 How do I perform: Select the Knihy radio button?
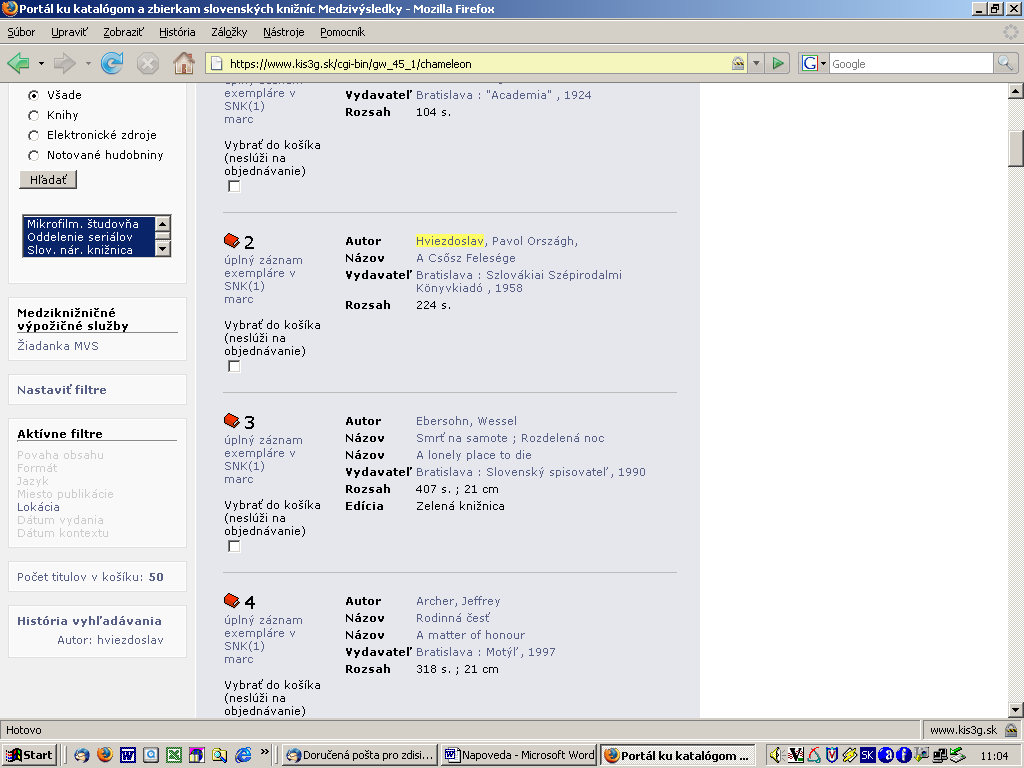pyautogui.click(x=34, y=115)
